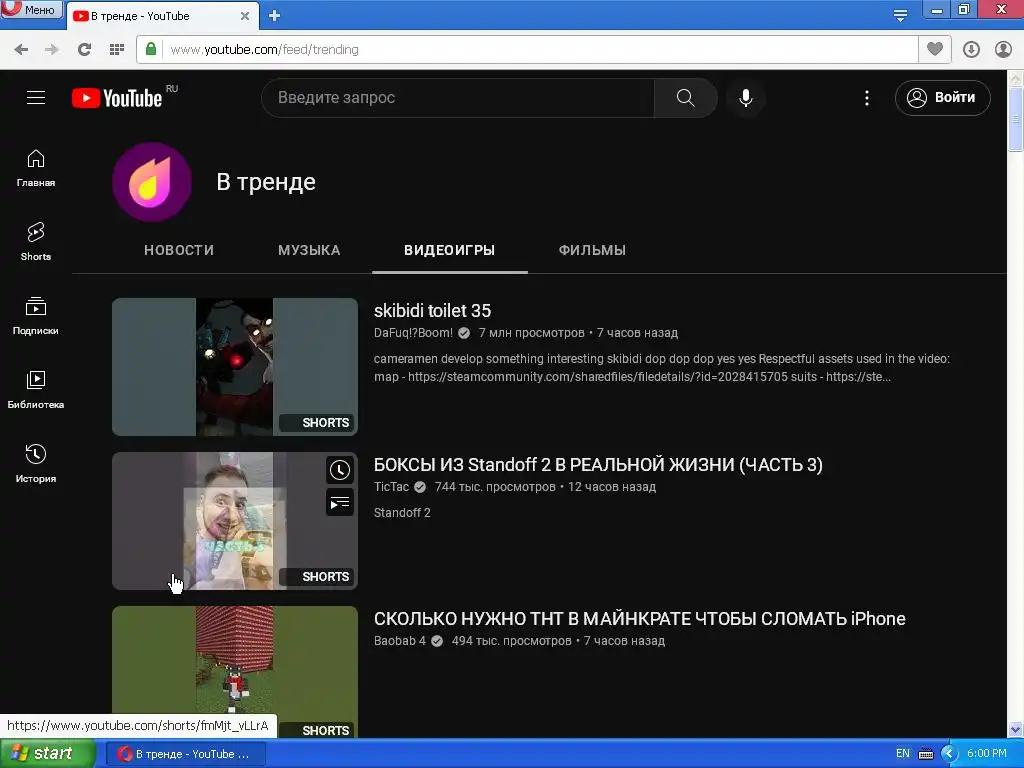Image resolution: width=1024 pixels, height=768 pixels.
Task: Open a new browser tab
Action: pos(274,16)
